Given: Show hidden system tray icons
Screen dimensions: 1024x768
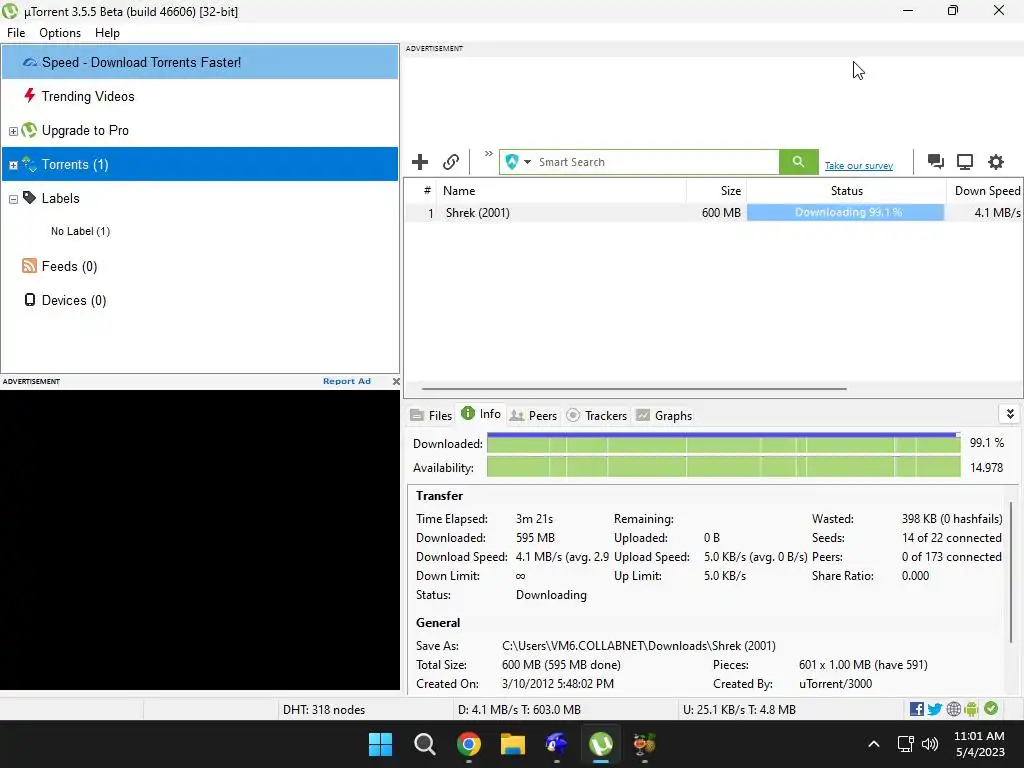Looking at the screenshot, I should (874, 744).
